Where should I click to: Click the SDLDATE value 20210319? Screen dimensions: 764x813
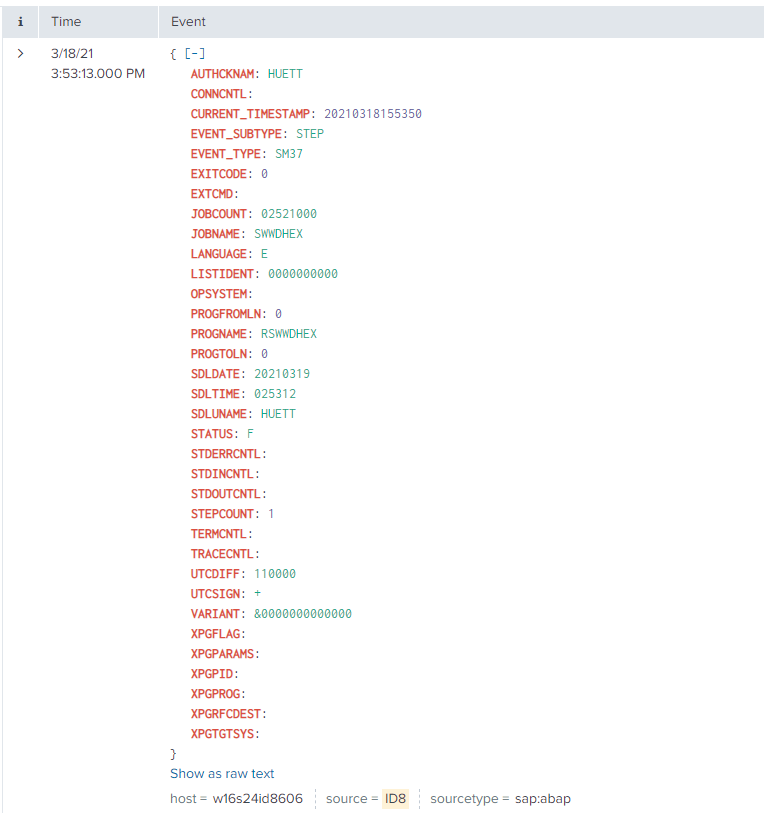click(282, 374)
